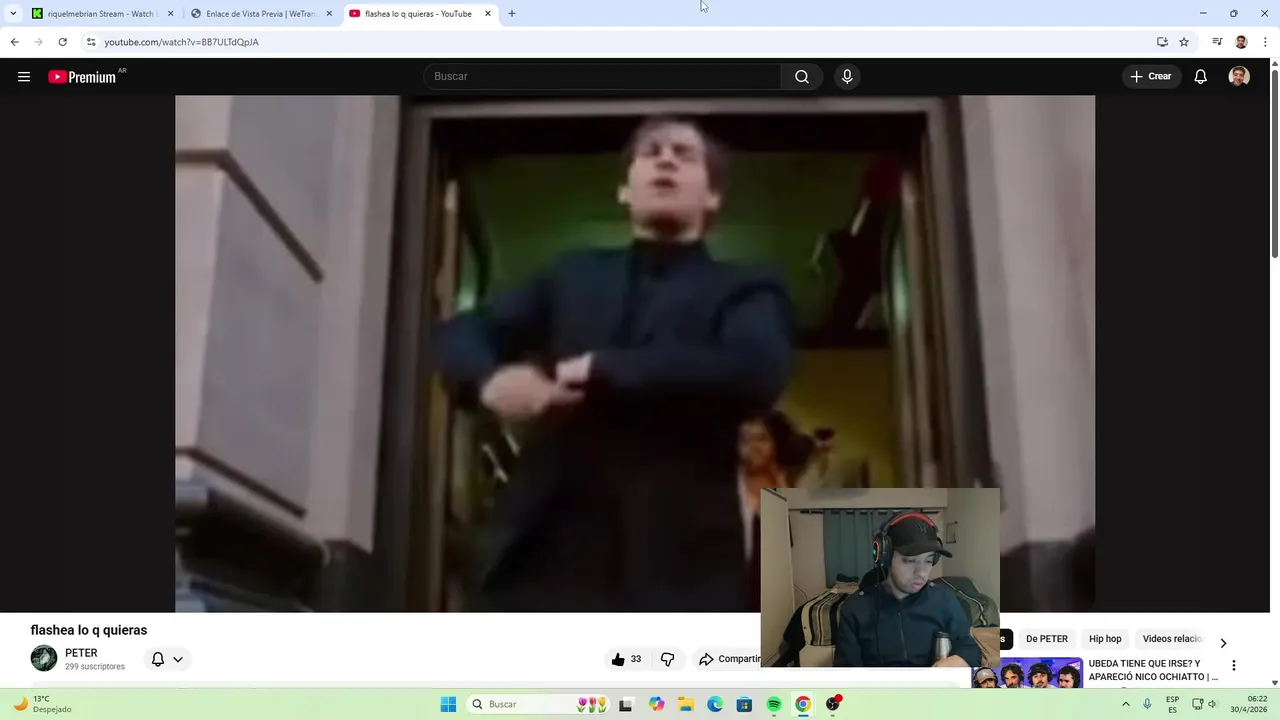Close the WeTransfer tab

point(329,14)
